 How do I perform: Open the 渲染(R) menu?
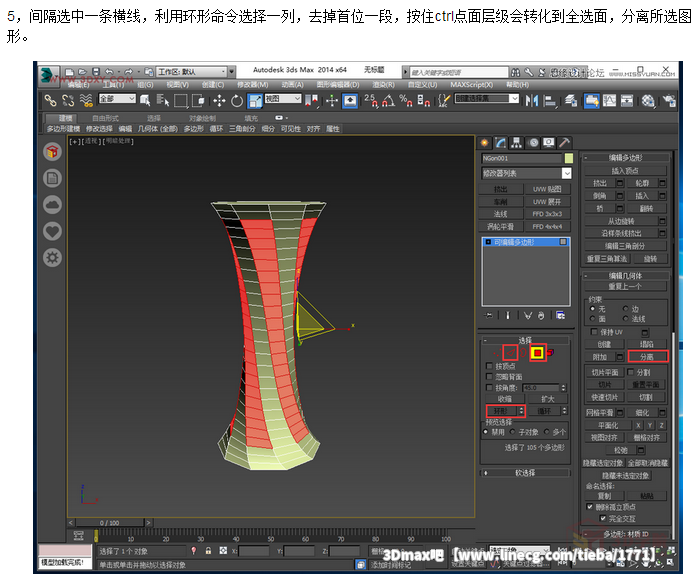[383, 85]
